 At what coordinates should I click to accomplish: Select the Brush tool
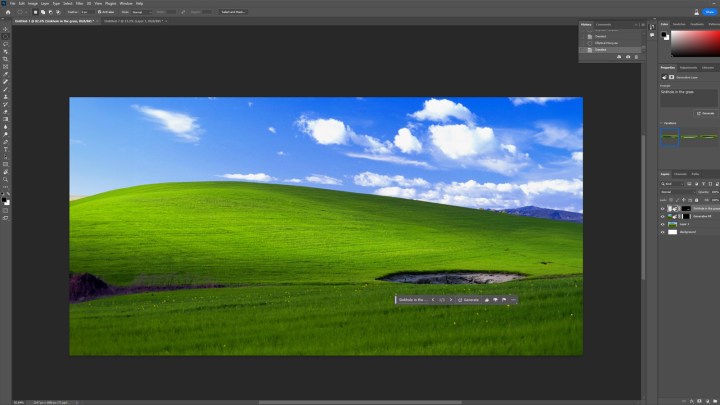click(x=6, y=89)
